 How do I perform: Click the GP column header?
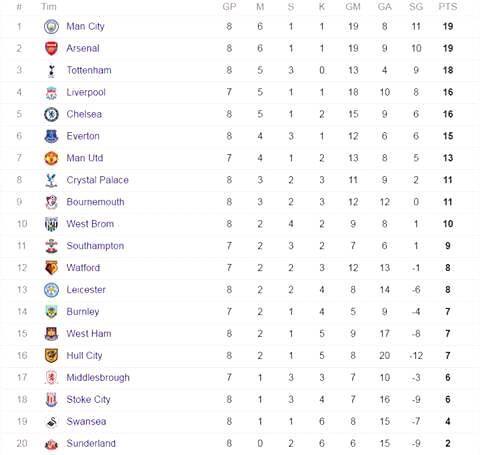pos(229,7)
